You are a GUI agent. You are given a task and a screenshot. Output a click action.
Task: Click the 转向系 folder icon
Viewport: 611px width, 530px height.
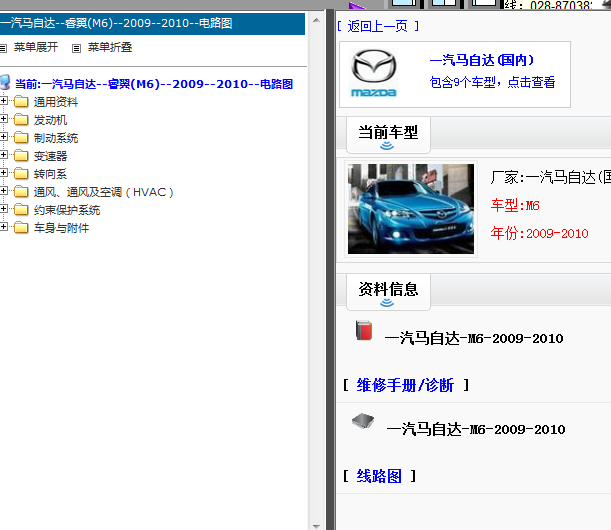point(21,173)
